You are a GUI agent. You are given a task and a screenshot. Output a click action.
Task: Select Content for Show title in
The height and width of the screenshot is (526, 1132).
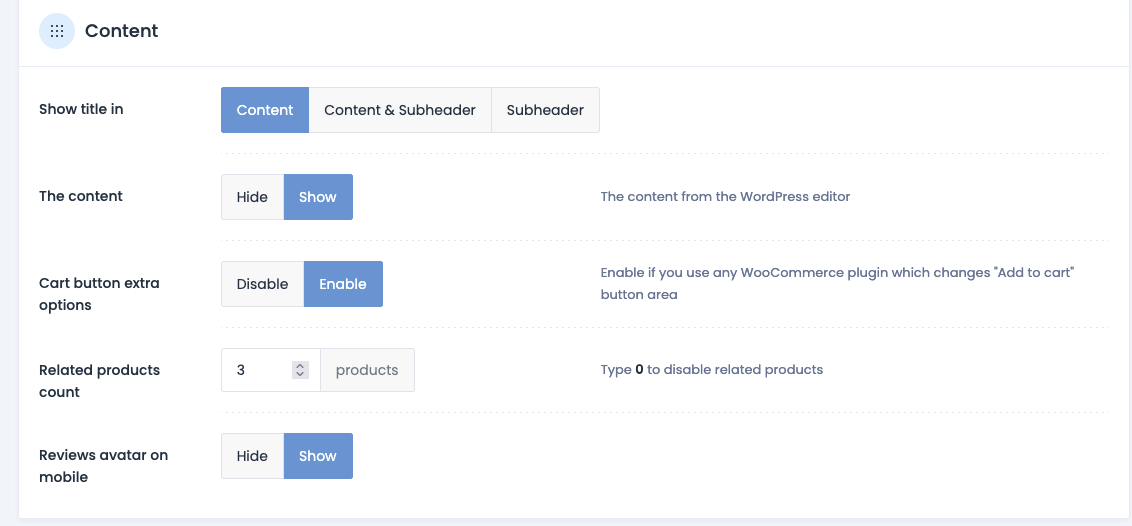tap(265, 110)
